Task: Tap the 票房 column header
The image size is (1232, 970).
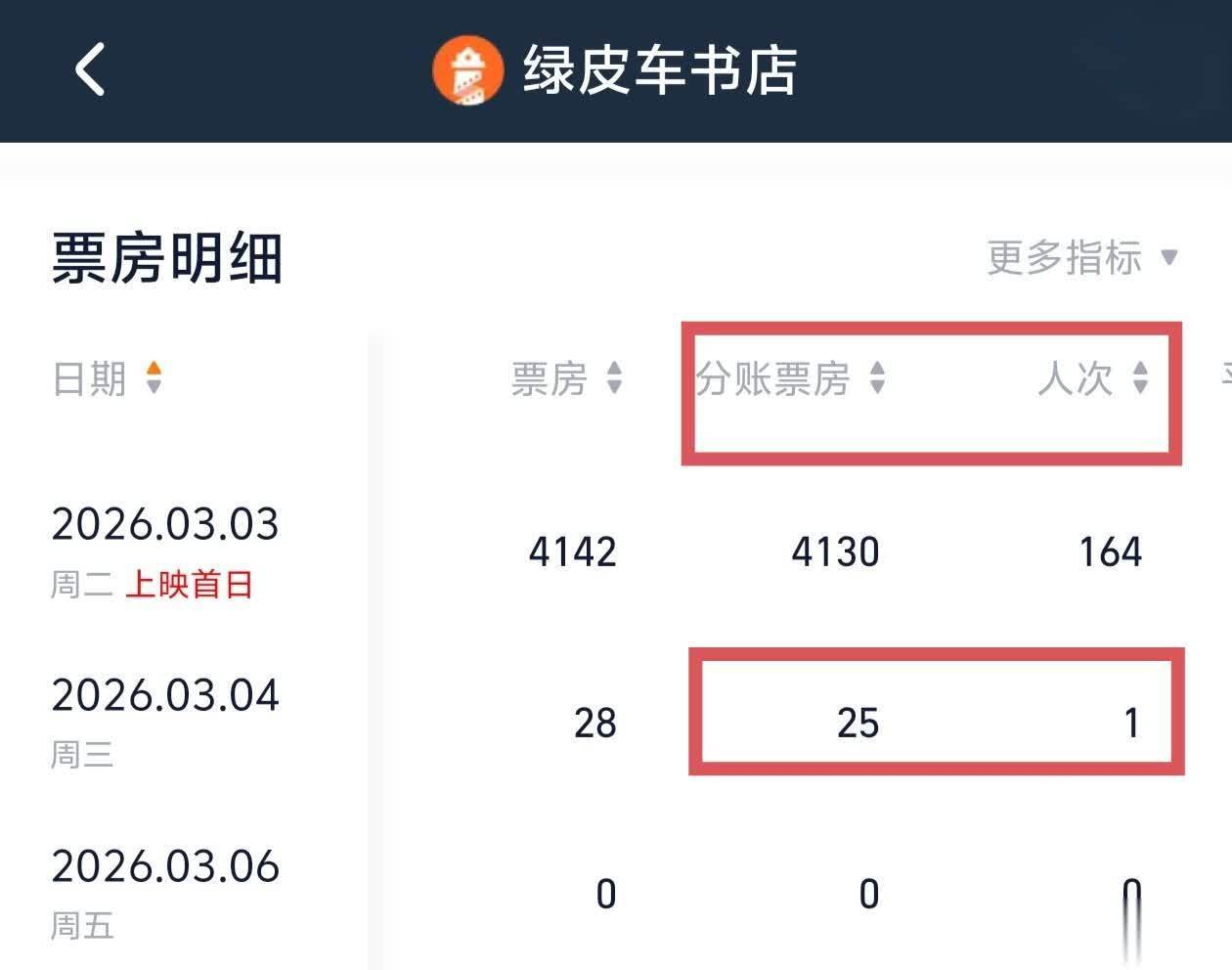Action: click(549, 378)
